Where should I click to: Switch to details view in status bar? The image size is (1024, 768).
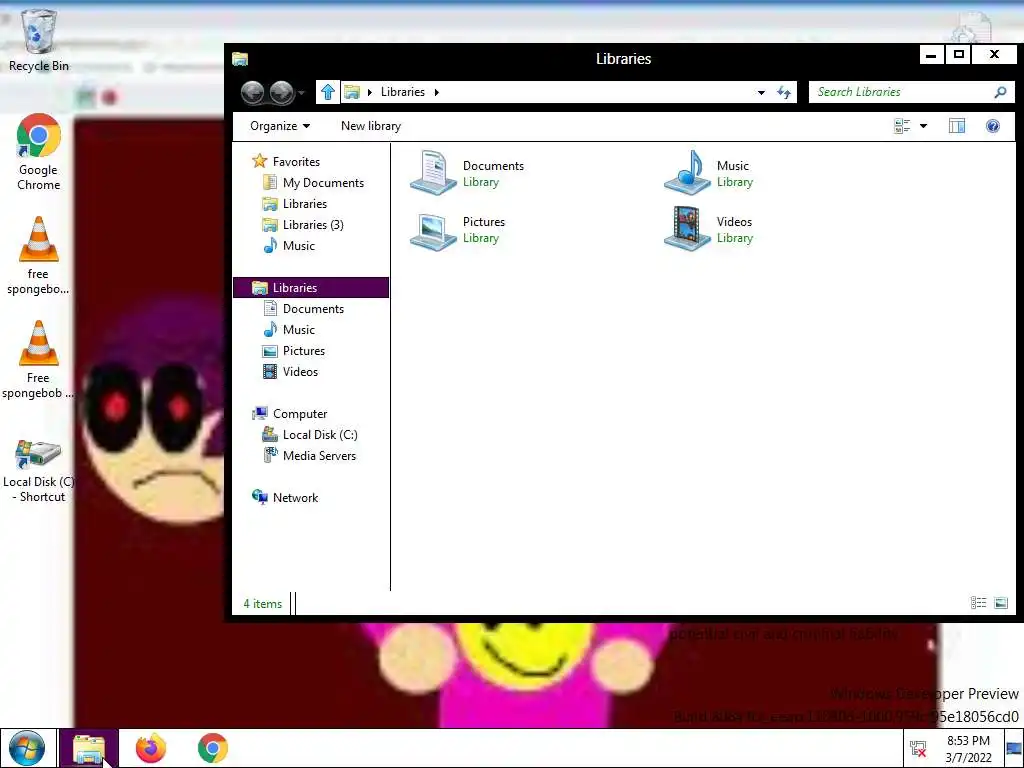click(x=978, y=603)
